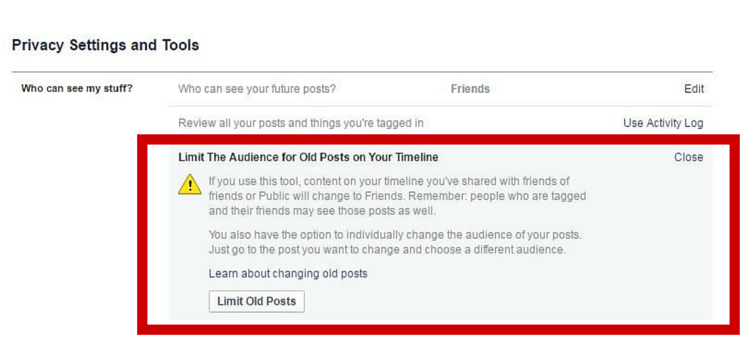Screen dimensions: 740x360
Task: Click the 'friends or Public will change' text line
Action: (397, 196)
